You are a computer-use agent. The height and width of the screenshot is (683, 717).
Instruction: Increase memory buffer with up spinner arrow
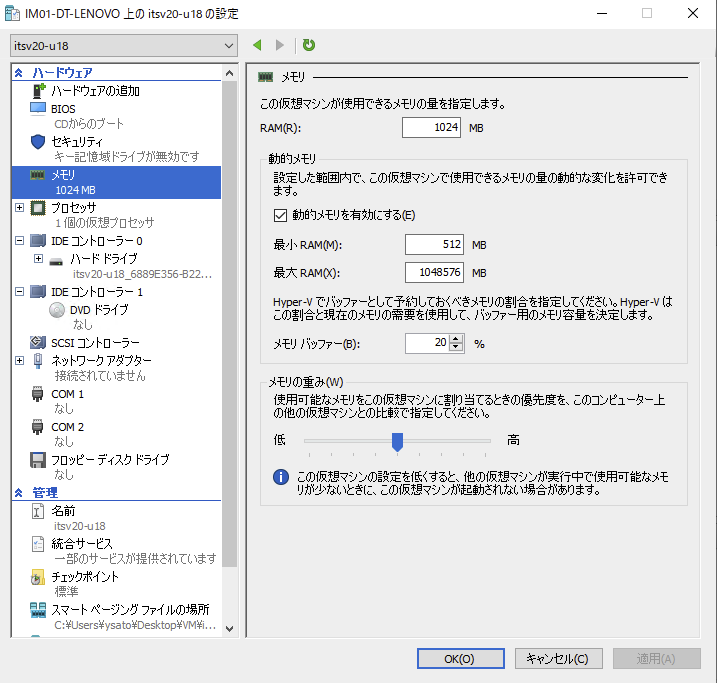(457, 339)
